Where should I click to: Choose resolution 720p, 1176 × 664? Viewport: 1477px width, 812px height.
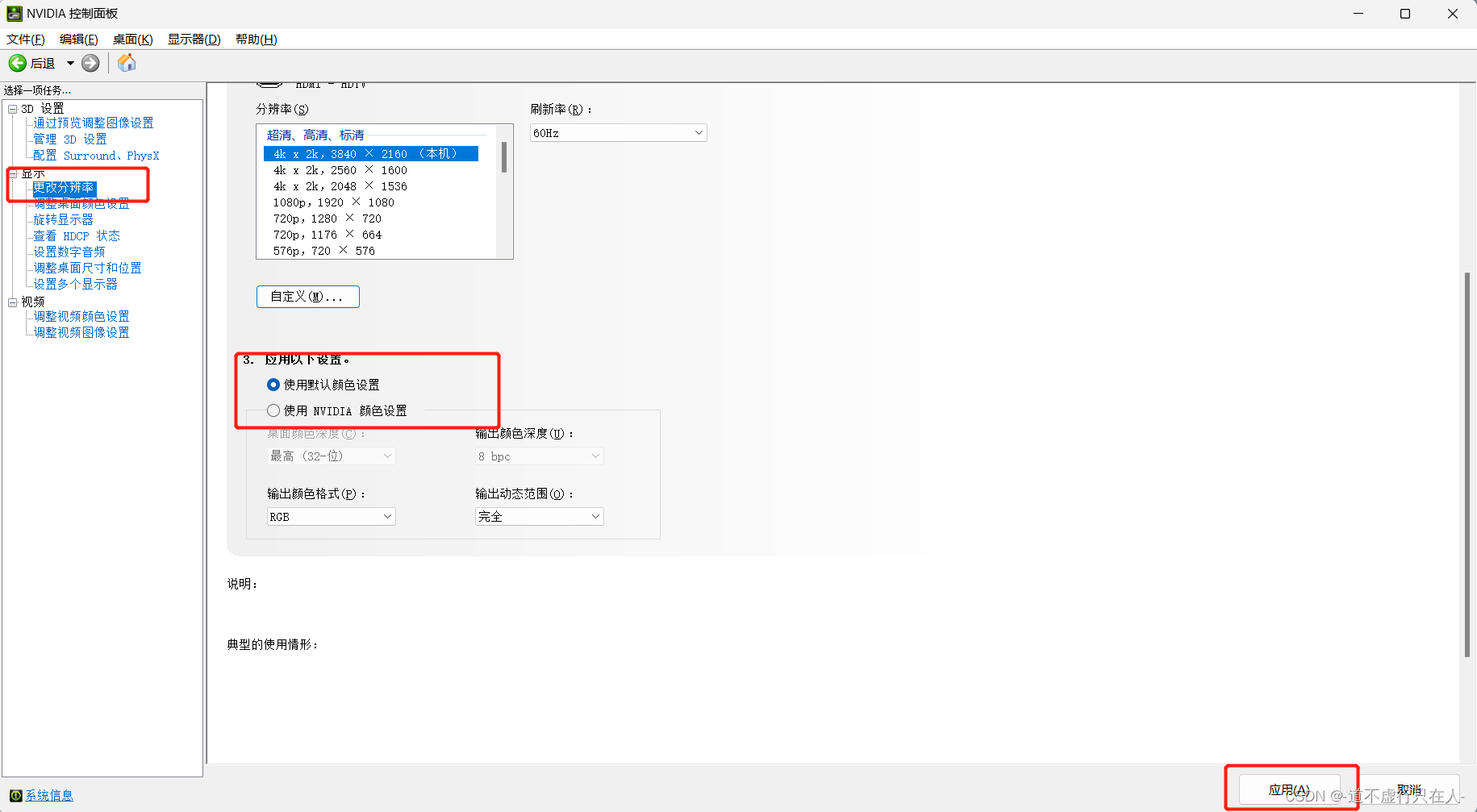[328, 235]
